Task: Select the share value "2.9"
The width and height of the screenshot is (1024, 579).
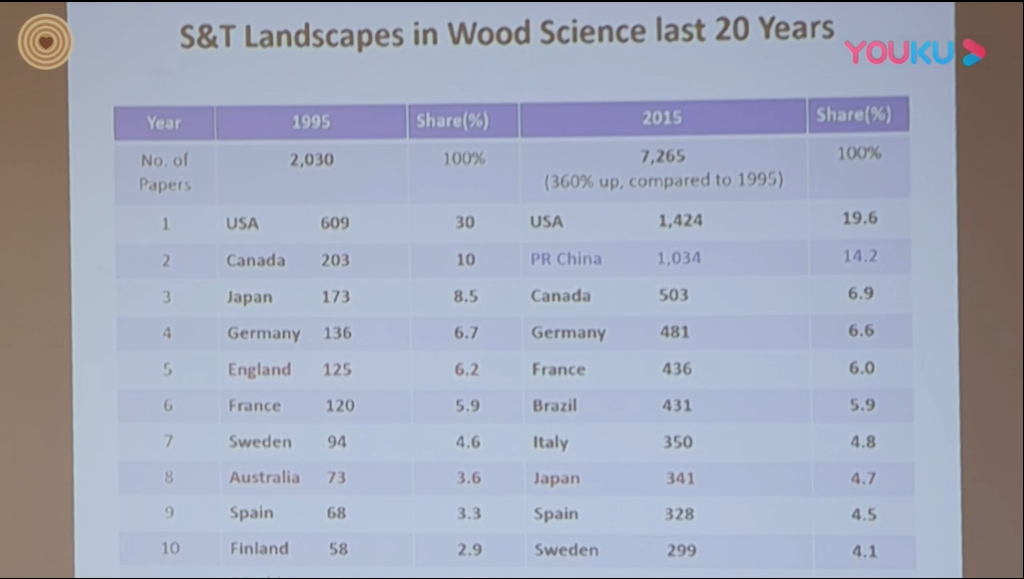Action: pos(470,549)
